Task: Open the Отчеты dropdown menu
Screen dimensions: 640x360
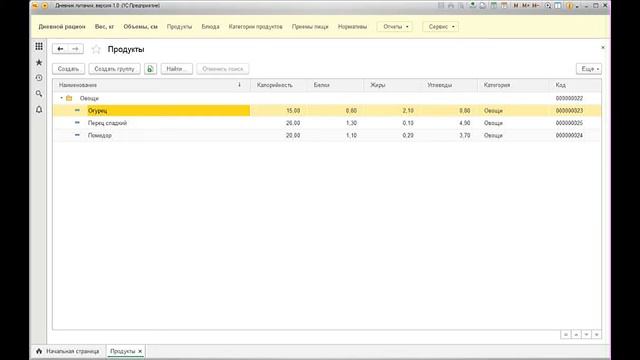Action: [x=394, y=27]
